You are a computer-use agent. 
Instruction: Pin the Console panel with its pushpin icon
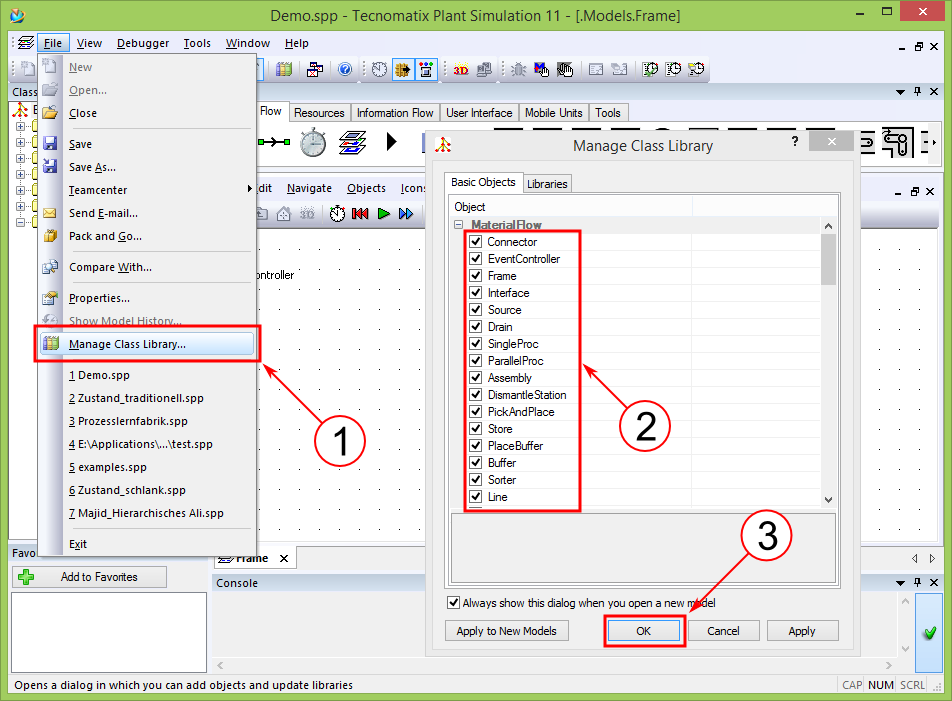point(917,582)
